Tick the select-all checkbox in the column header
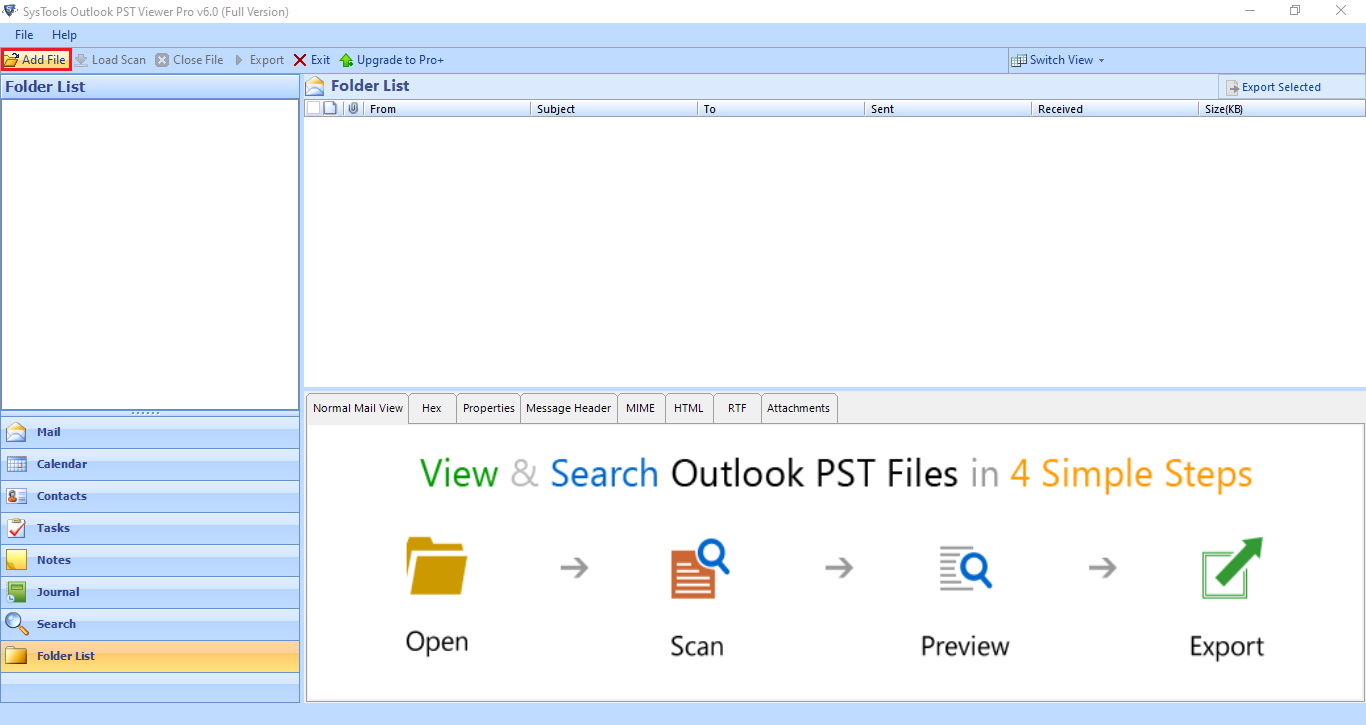 pos(313,108)
